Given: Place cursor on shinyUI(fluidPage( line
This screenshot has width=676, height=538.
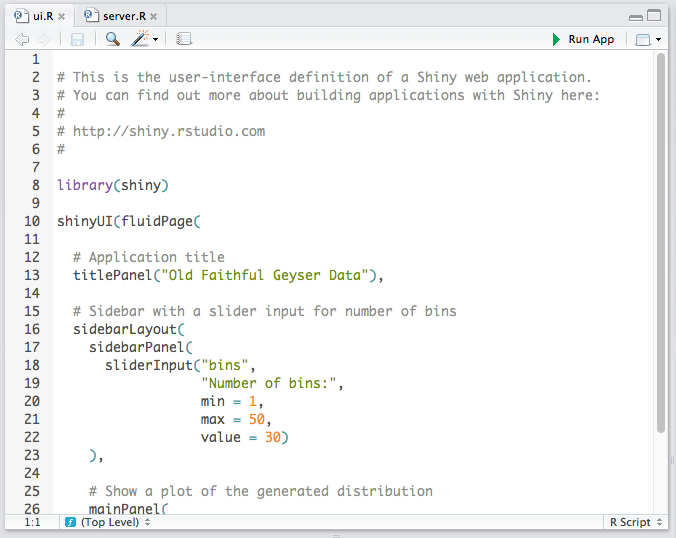Looking at the screenshot, I should (129, 222).
